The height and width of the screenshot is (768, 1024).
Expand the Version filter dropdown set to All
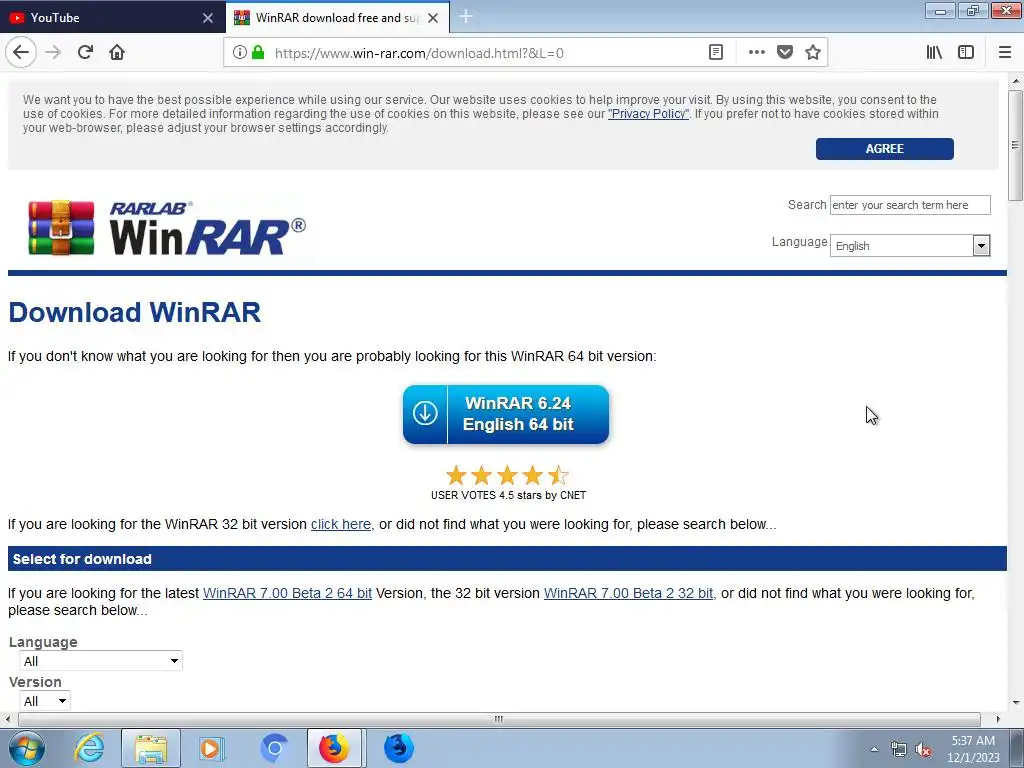pyautogui.click(x=45, y=701)
